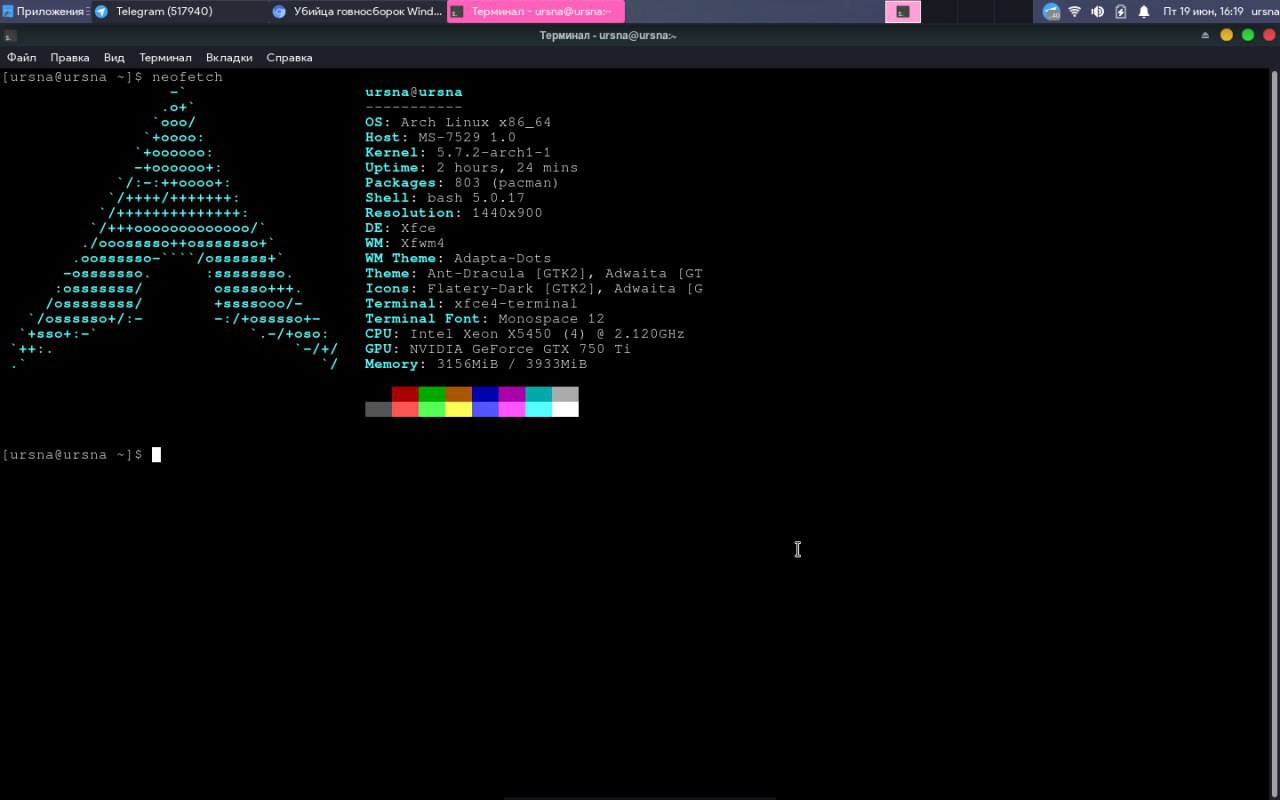Click the cursor at the empty bottom prompt

pyautogui.click(x=156, y=455)
